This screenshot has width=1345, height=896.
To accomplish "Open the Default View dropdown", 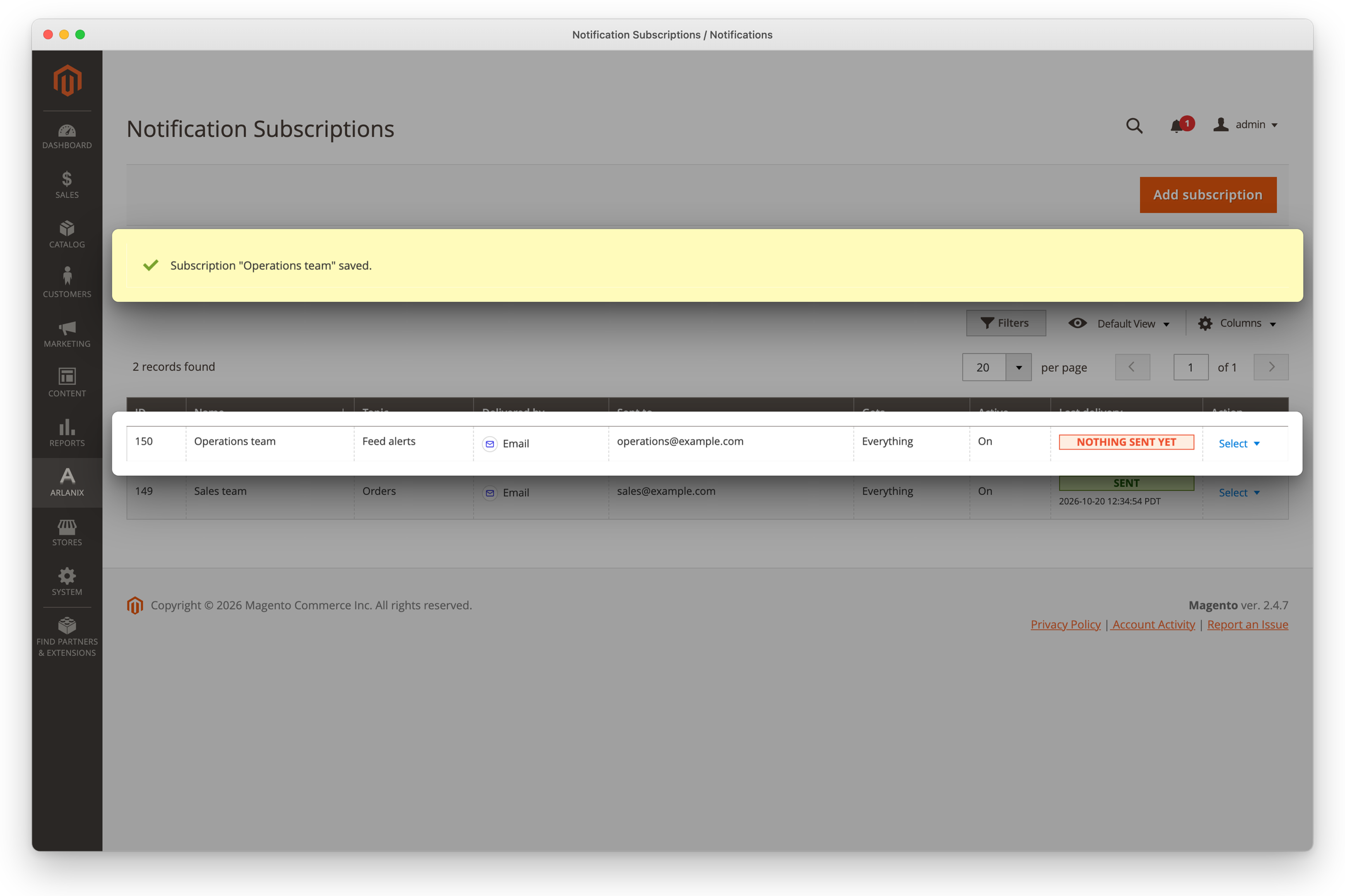I will pyautogui.click(x=1119, y=323).
